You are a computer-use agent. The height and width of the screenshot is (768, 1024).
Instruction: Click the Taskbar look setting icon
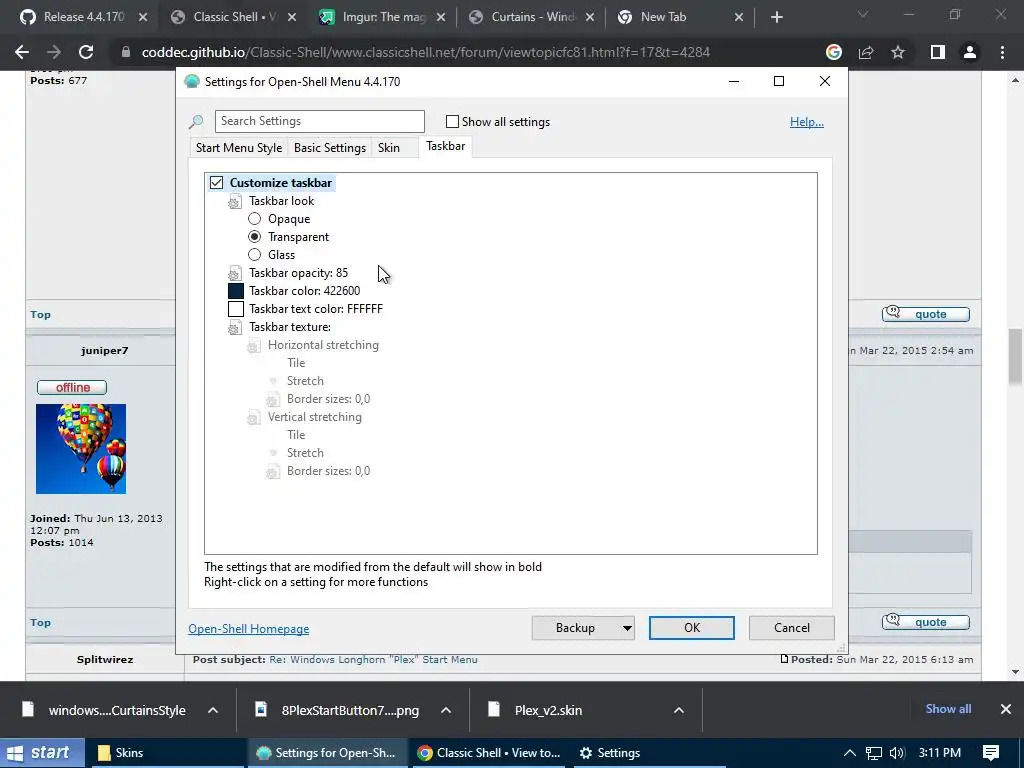pos(235,202)
